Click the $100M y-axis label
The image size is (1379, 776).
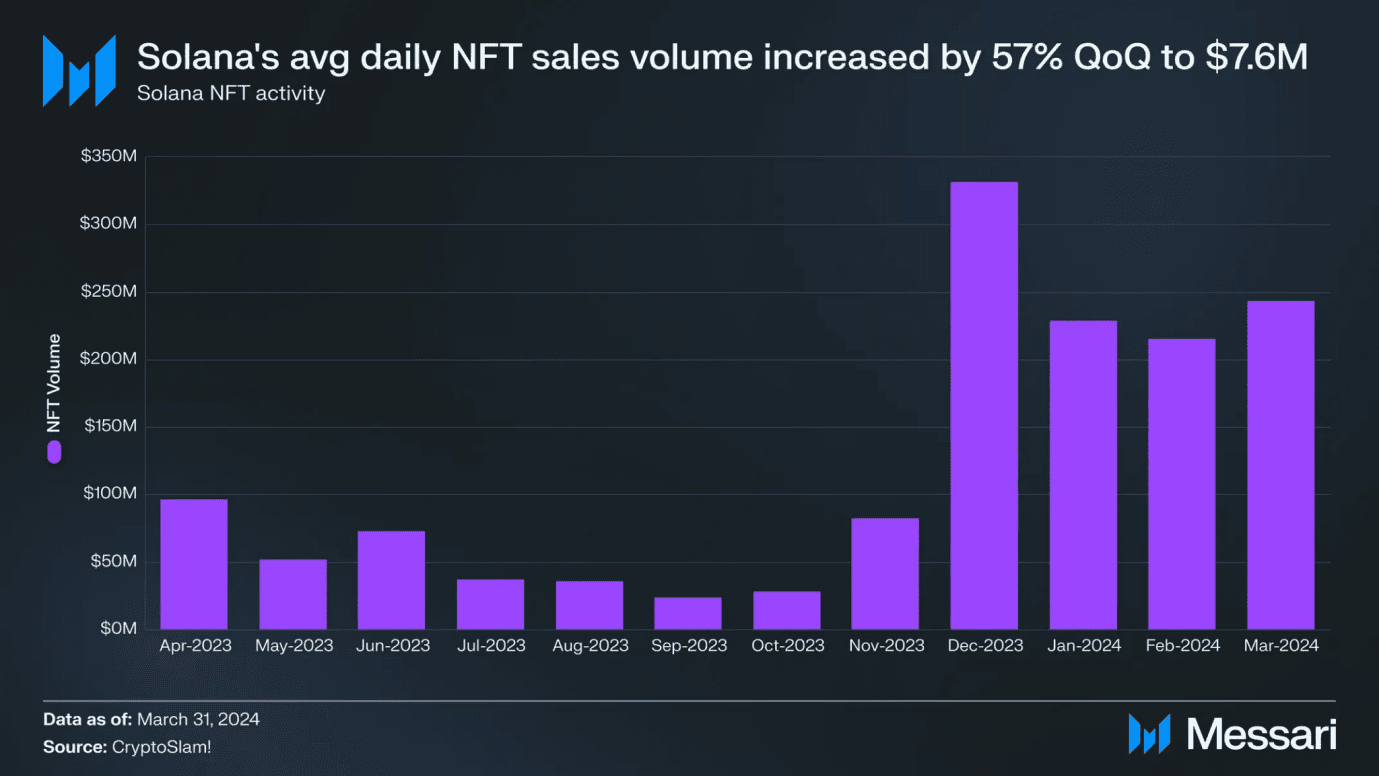[109, 494]
